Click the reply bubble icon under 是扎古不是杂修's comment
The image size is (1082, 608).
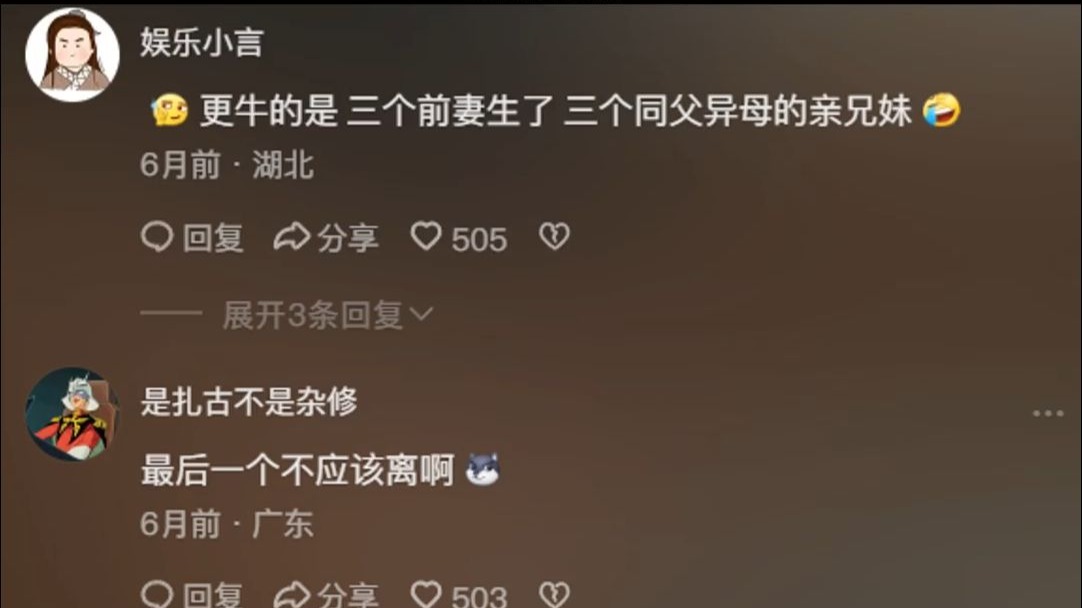pos(157,594)
